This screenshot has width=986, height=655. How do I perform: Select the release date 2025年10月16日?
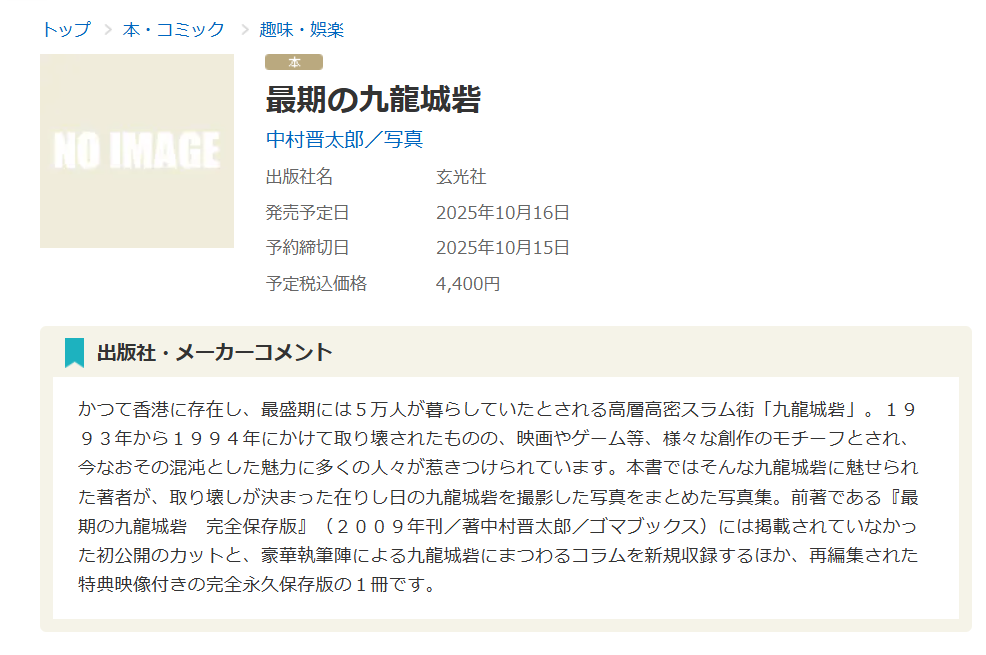502,212
